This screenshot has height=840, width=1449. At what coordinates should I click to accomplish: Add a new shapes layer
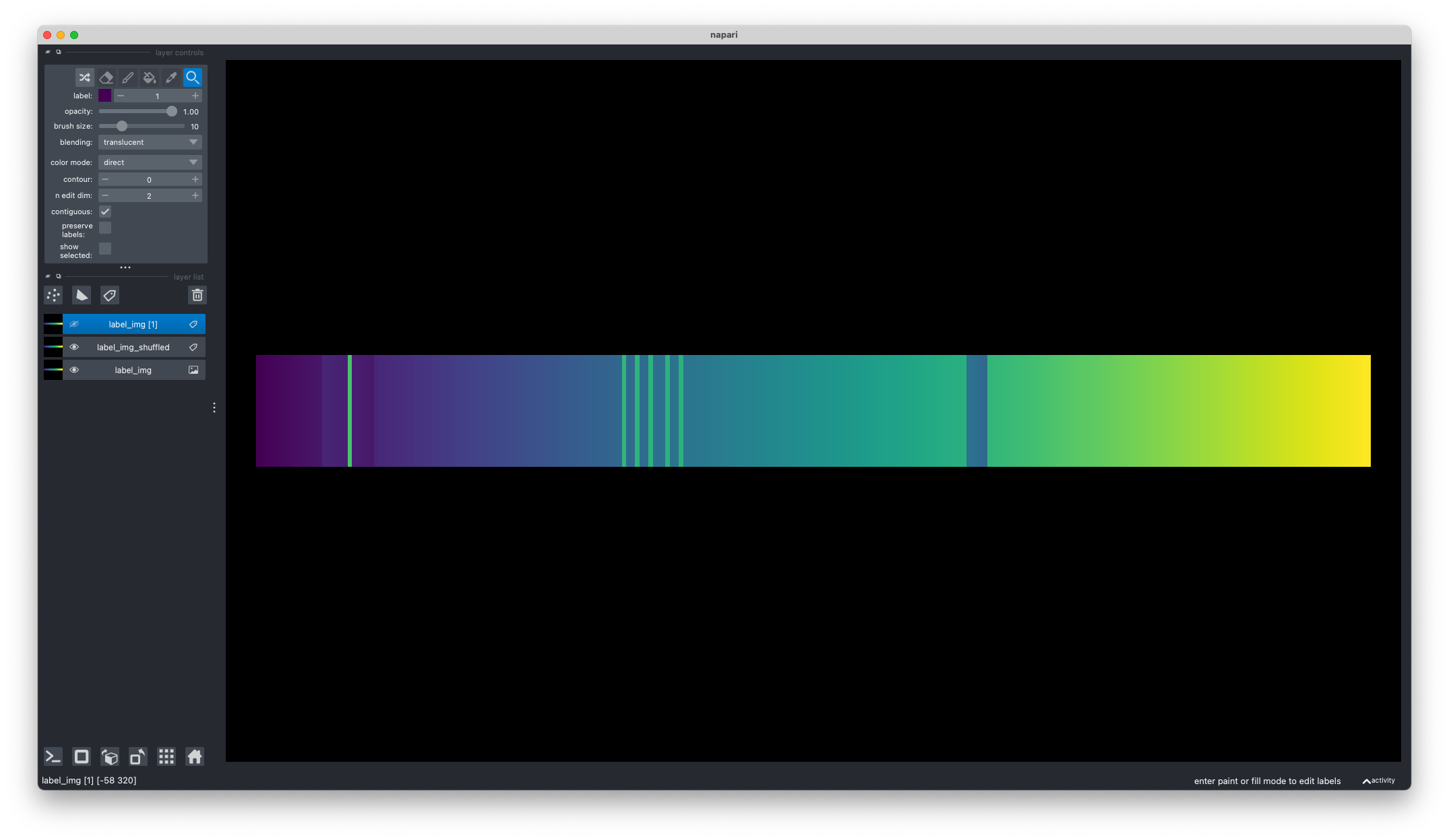[82, 295]
